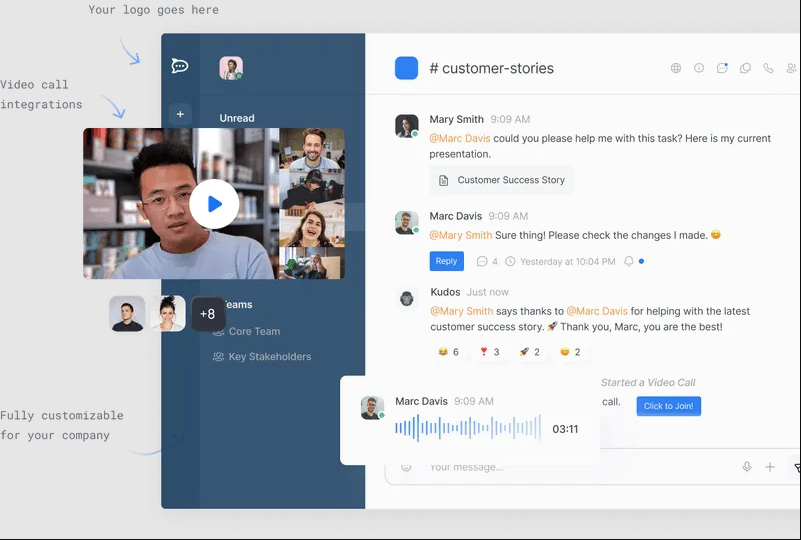This screenshot has width=801, height=540.
Task: Click the Unread section header
Action: coord(237,118)
